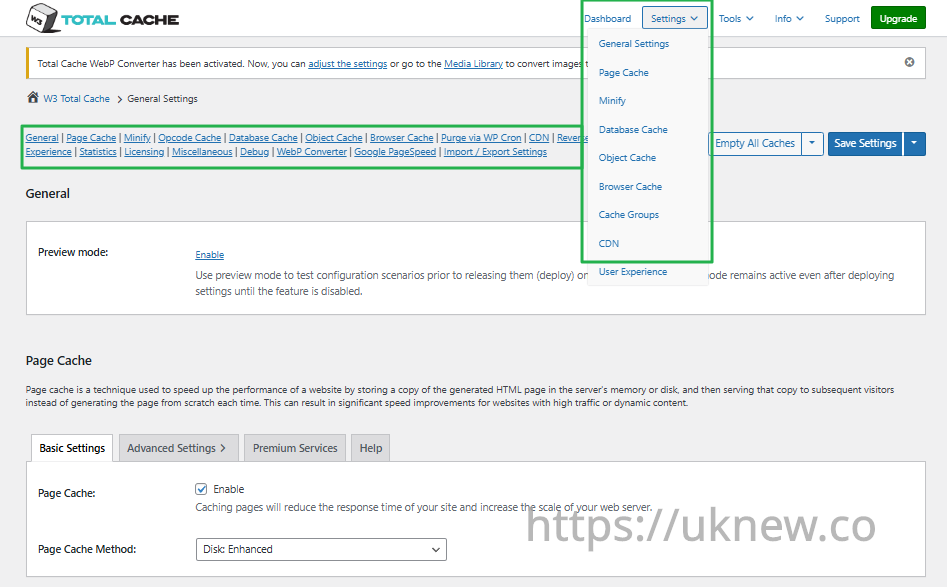The width and height of the screenshot is (947, 587).
Task: Toggle the Page Cache Enable checkbox
Action: tap(201, 489)
